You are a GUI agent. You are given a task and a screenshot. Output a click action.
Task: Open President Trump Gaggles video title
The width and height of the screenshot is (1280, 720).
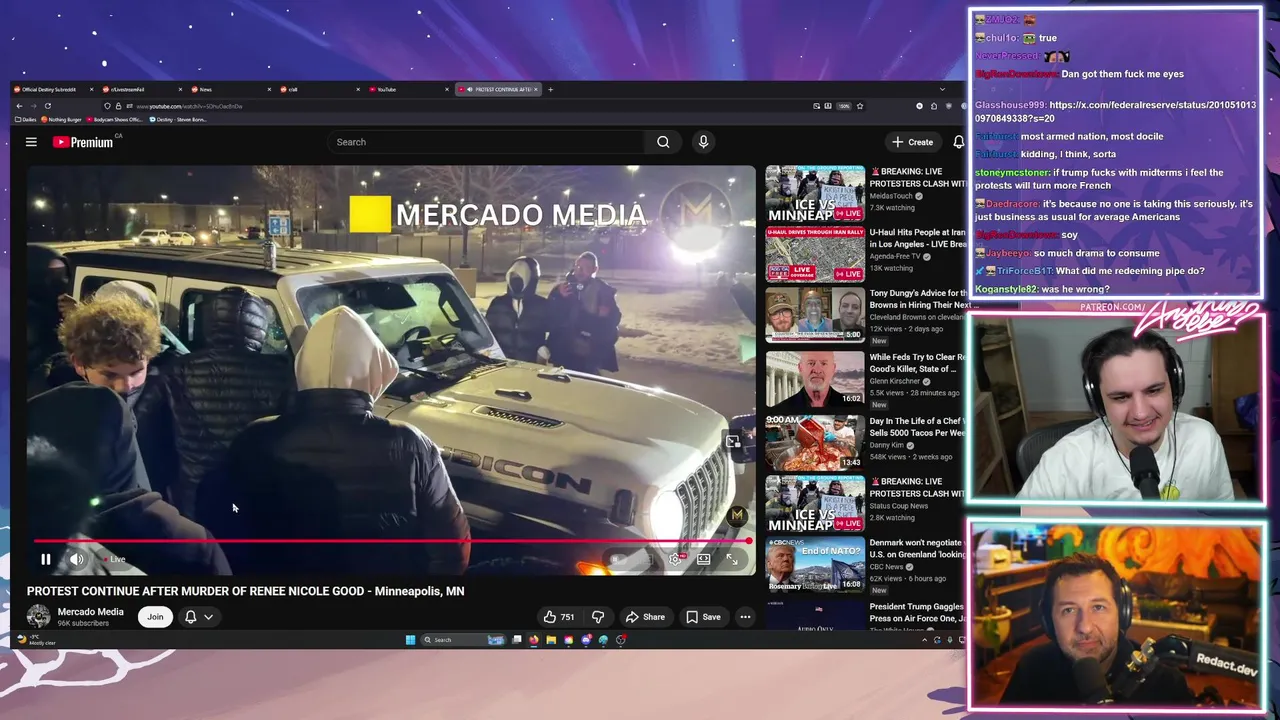point(917,612)
